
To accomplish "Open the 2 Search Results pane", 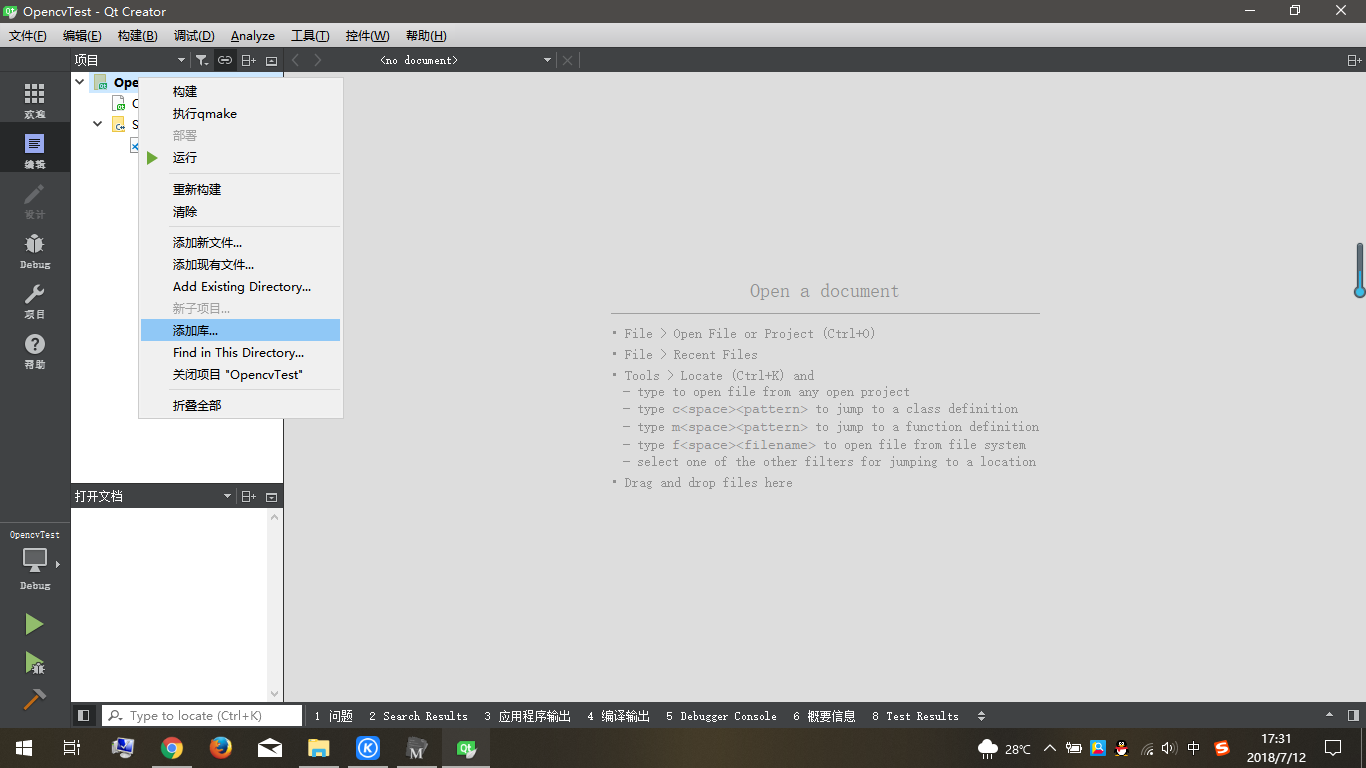I will tap(418, 716).
